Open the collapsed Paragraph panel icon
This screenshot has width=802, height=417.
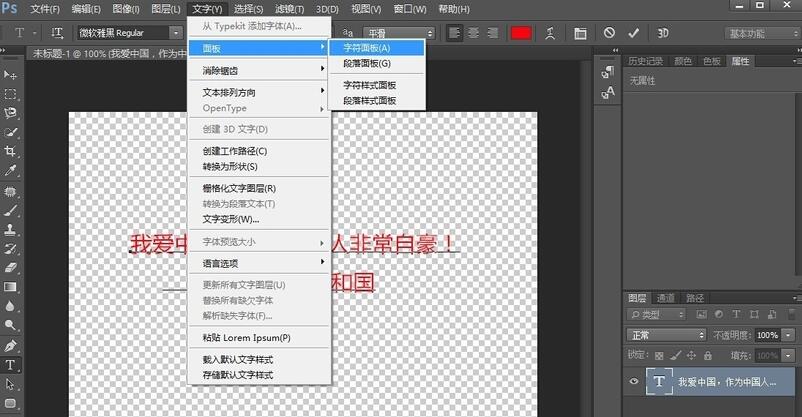click(608, 73)
